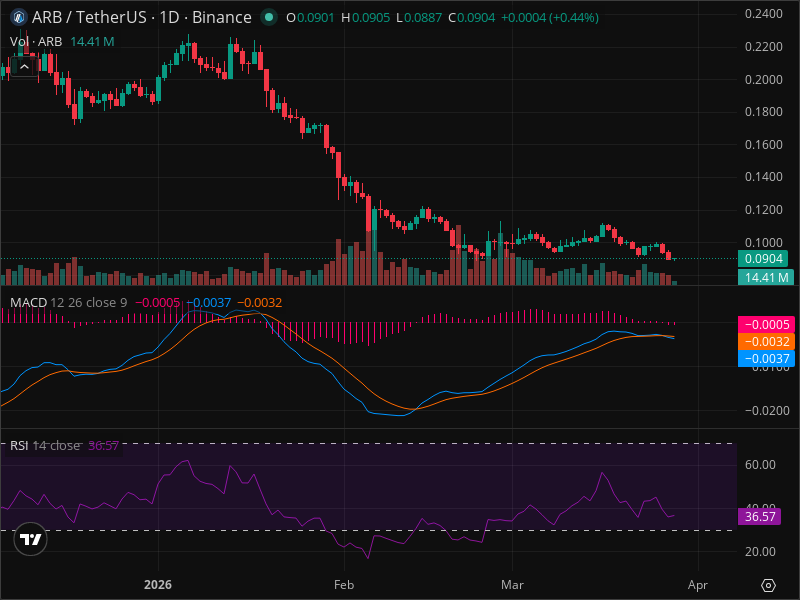Click the 0.2400 price scale label
The width and height of the screenshot is (800, 600).
[x=763, y=14]
